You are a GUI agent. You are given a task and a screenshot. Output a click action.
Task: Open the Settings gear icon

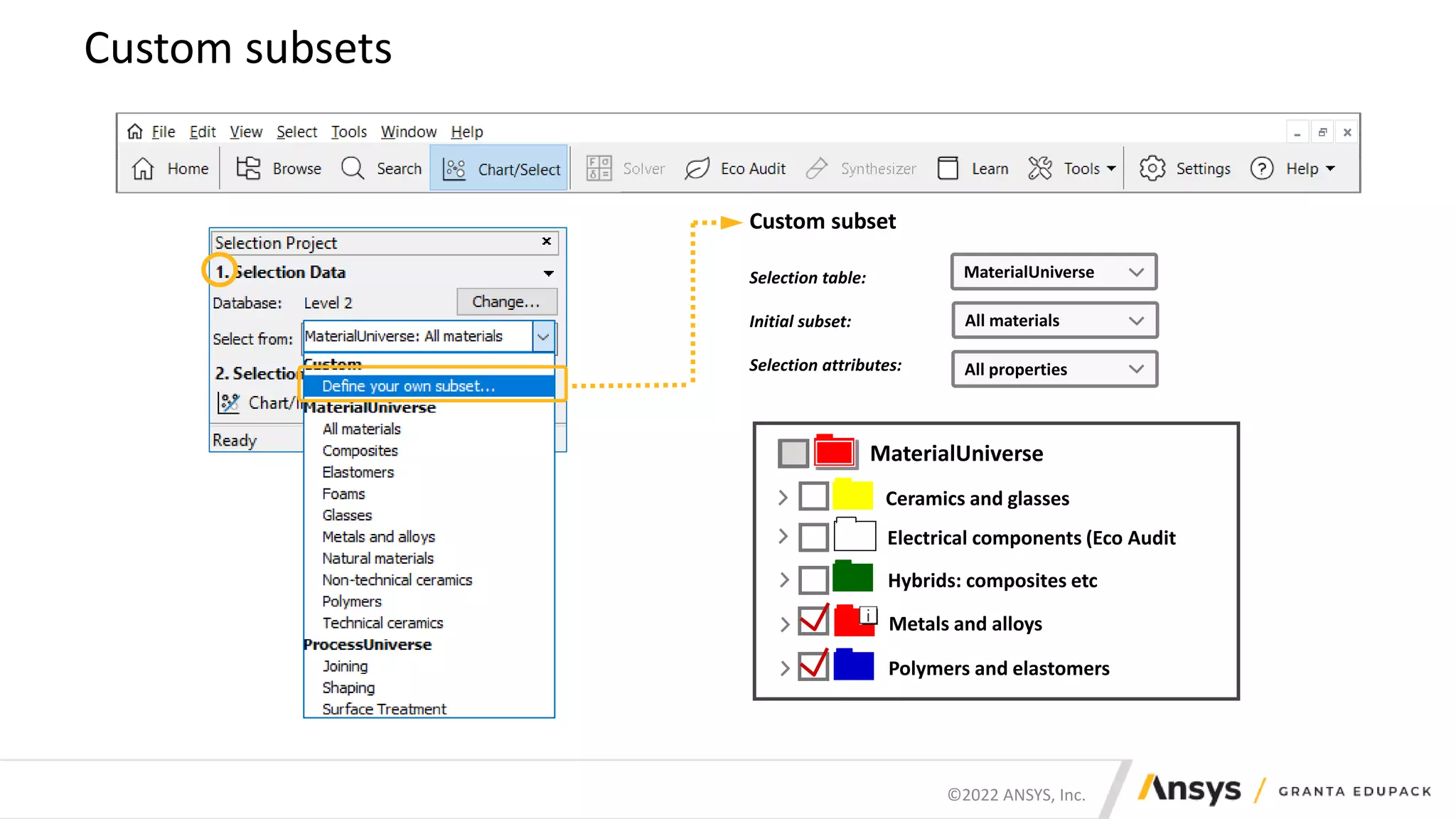tap(1152, 168)
